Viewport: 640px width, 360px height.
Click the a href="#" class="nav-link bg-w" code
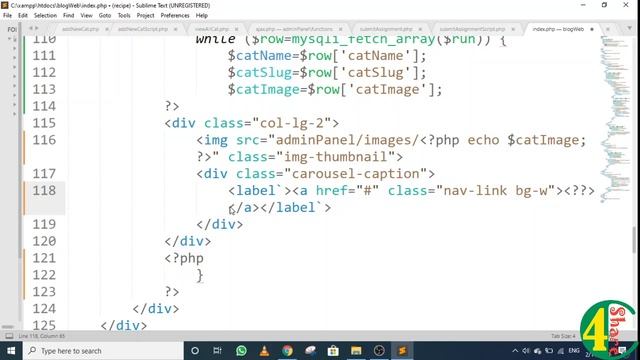point(427,191)
